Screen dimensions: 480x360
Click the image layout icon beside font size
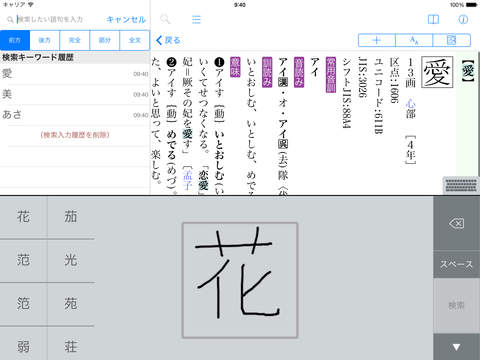[452, 40]
